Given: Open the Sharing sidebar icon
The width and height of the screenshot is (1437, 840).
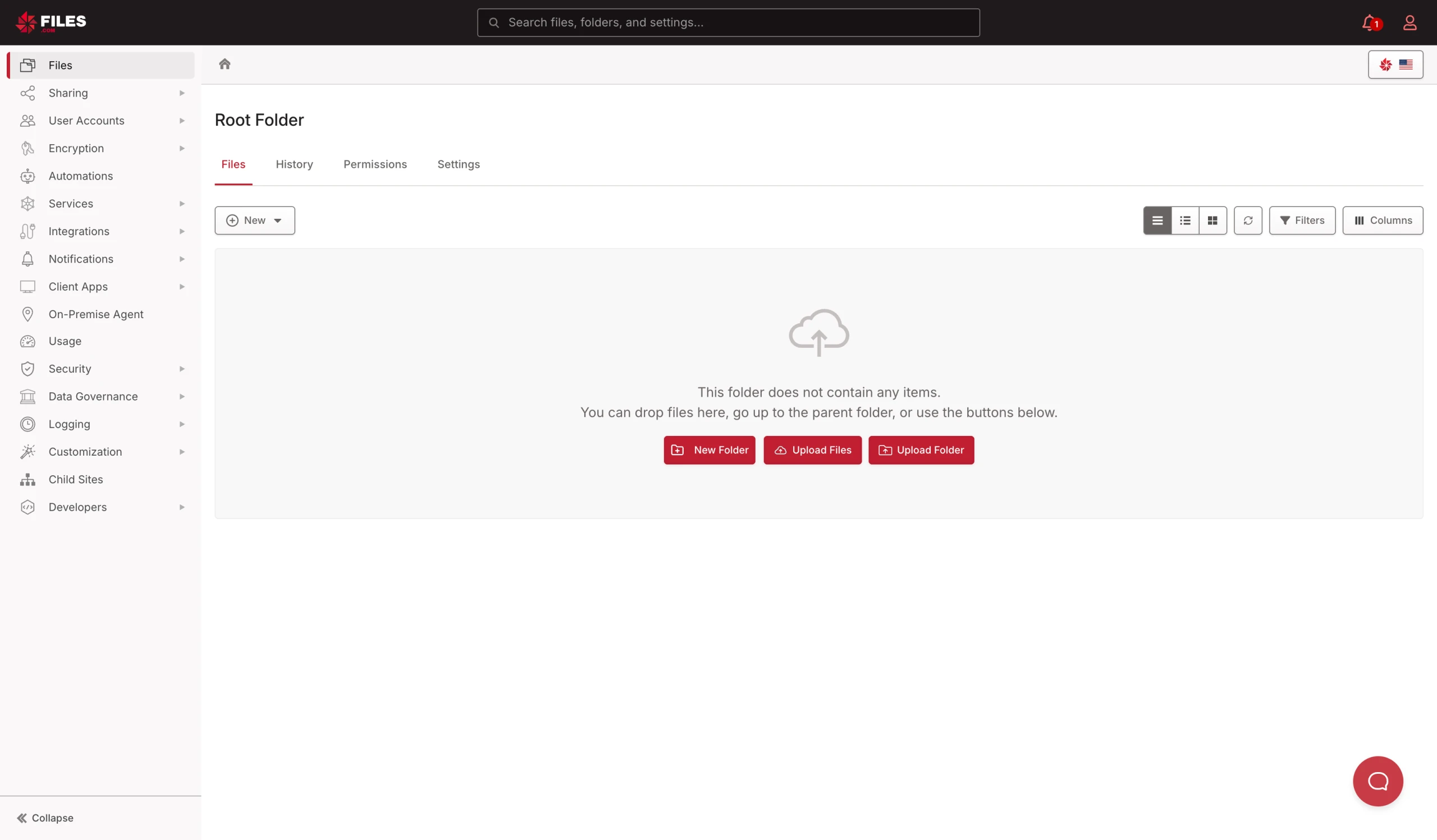Looking at the screenshot, I should (28, 93).
